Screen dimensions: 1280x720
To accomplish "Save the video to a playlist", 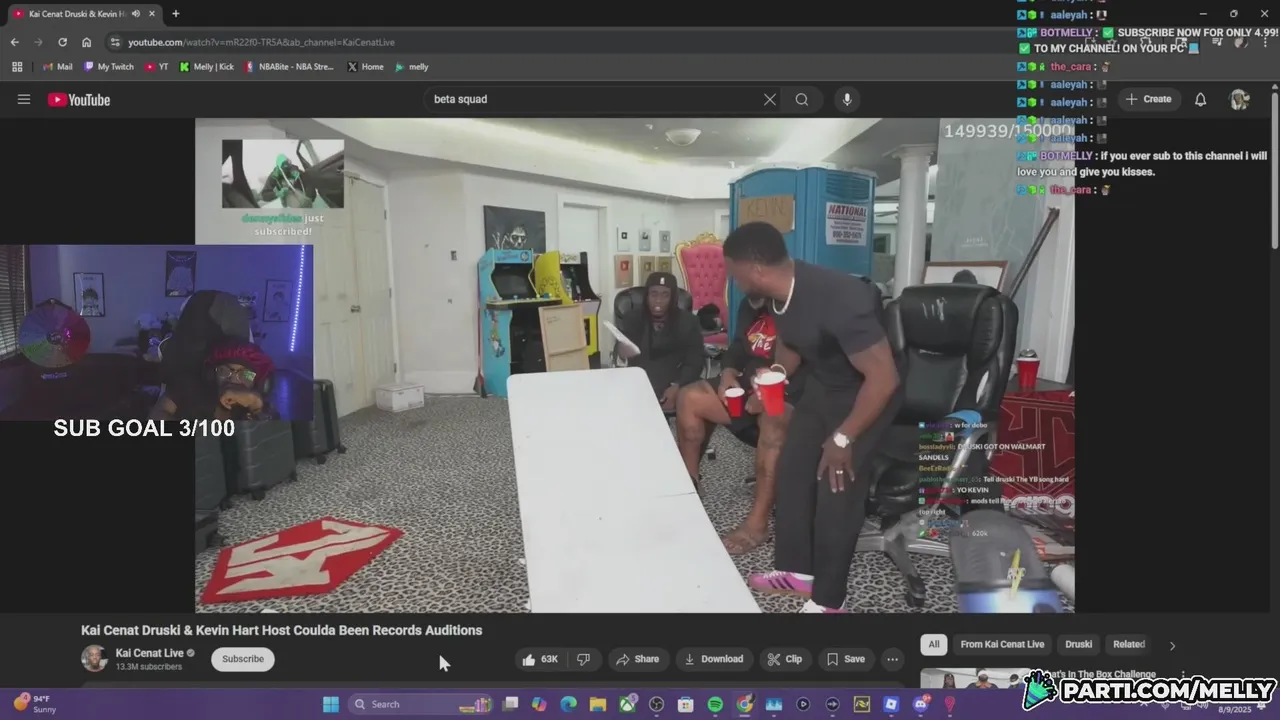I will [845, 659].
